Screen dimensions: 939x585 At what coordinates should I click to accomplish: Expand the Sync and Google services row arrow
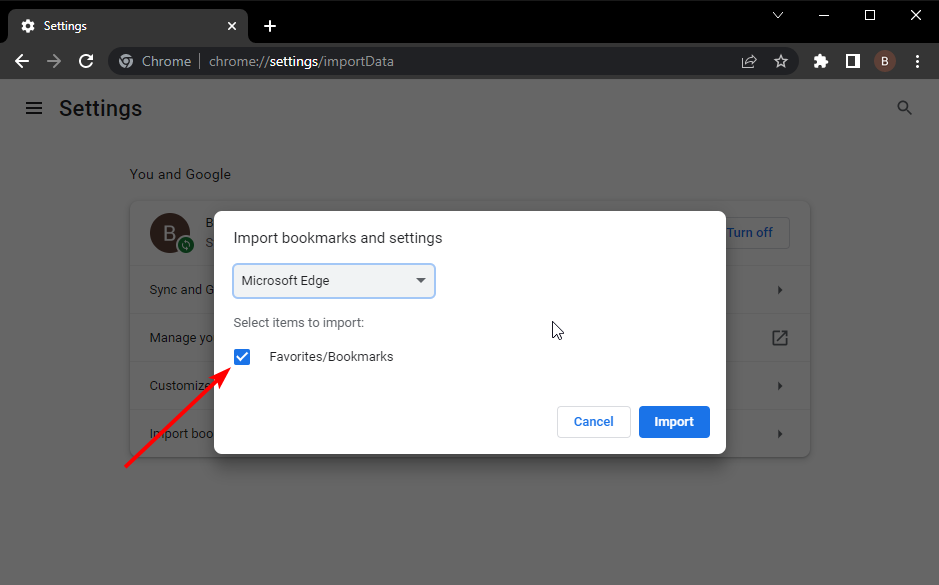pos(780,290)
